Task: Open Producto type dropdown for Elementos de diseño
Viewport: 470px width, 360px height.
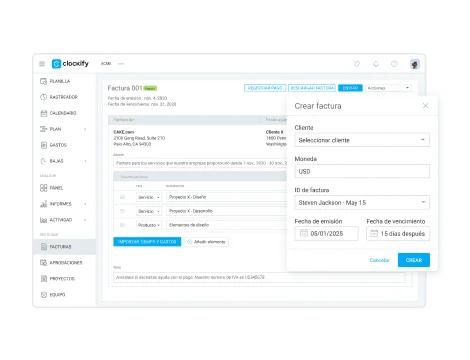Action: 149,225
